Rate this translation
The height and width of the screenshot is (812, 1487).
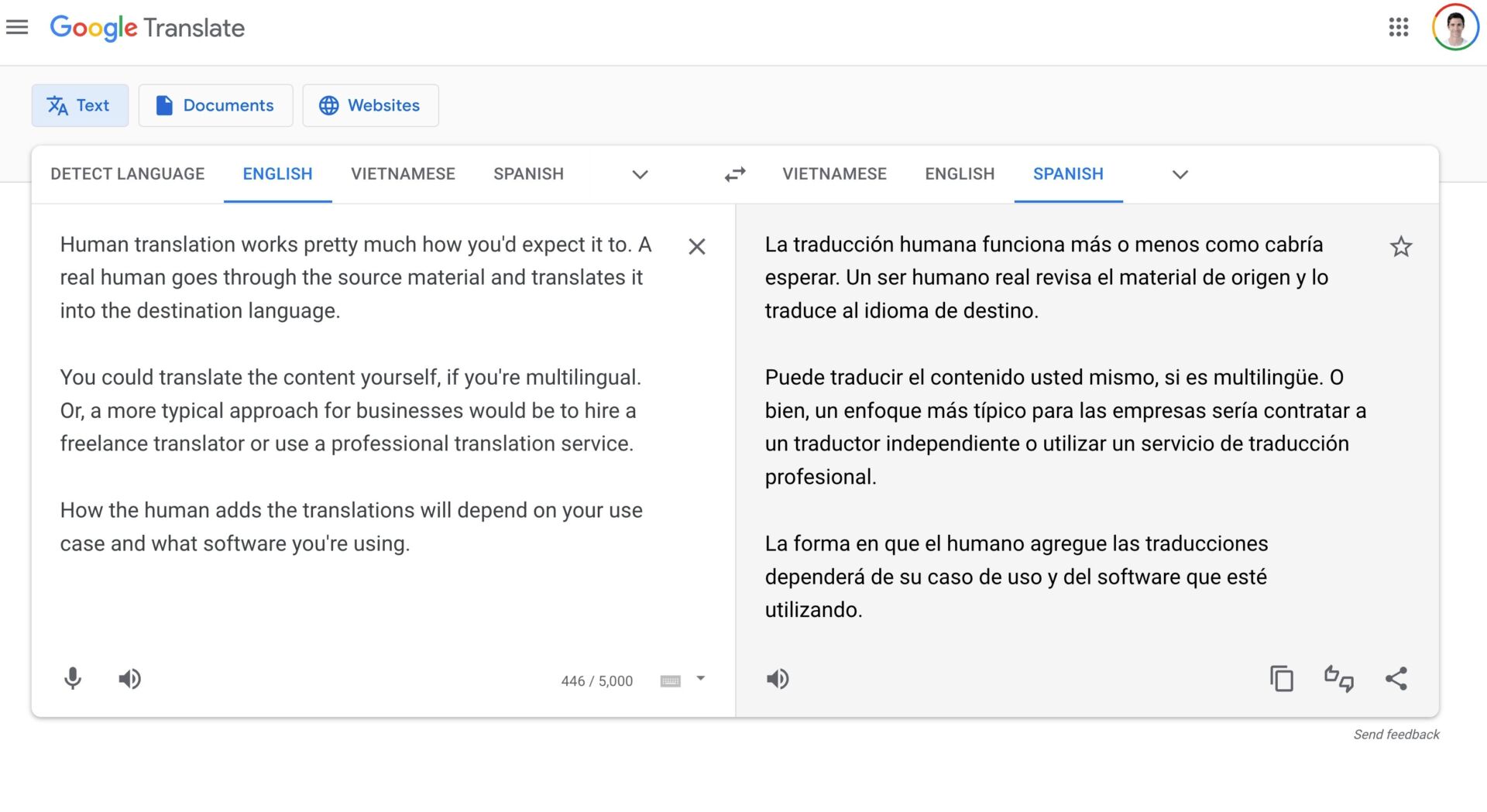[1339, 679]
